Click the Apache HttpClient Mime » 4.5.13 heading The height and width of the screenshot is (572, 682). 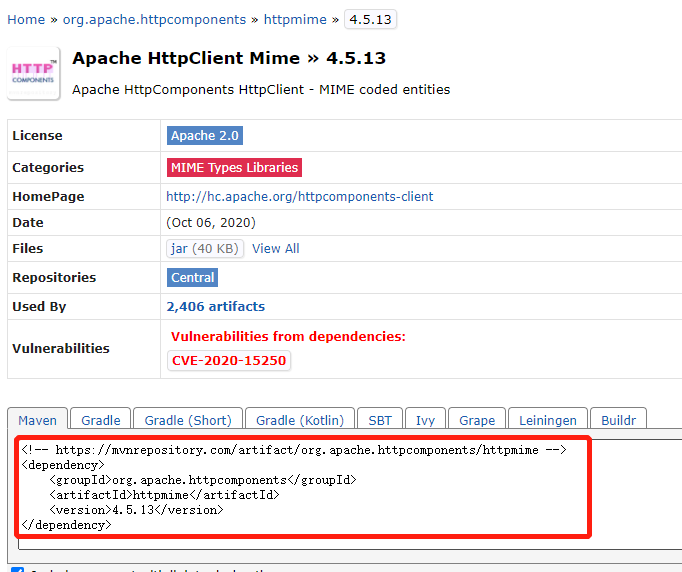pos(229,58)
